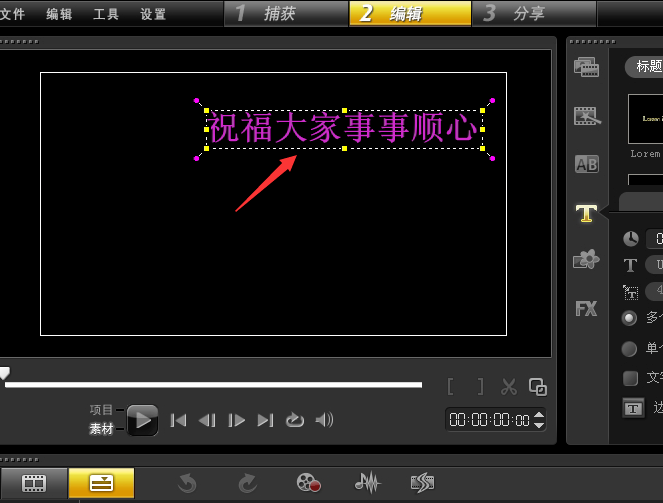663x503 pixels.
Task: Click the timecode field 00:00:00:00
Action: point(489,420)
